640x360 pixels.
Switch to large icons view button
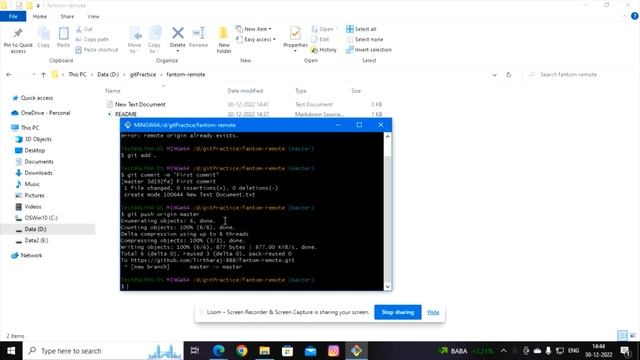click(x=632, y=336)
